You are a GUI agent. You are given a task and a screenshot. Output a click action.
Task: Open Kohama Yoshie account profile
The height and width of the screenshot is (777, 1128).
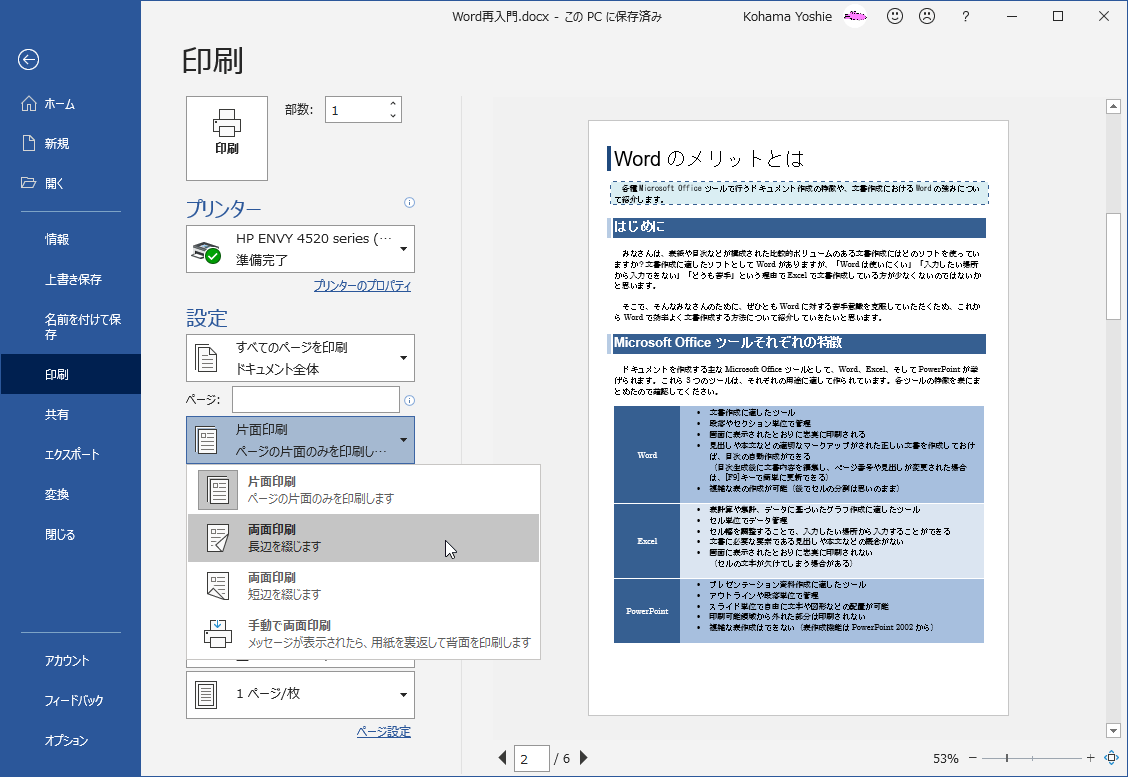[787, 16]
